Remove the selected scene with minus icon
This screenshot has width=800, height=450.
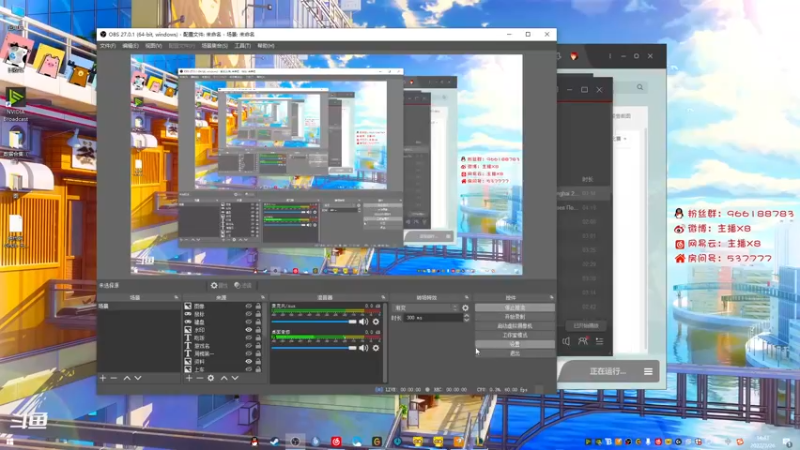pyautogui.click(x=114, y=378)
